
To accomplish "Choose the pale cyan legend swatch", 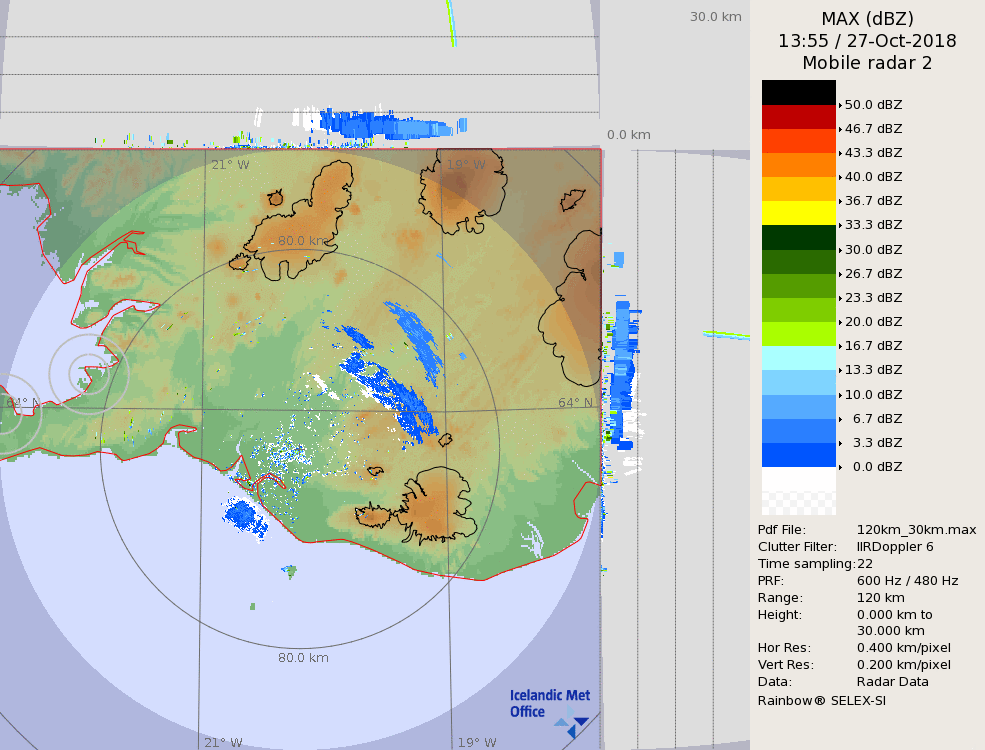I will pos(798,358).
